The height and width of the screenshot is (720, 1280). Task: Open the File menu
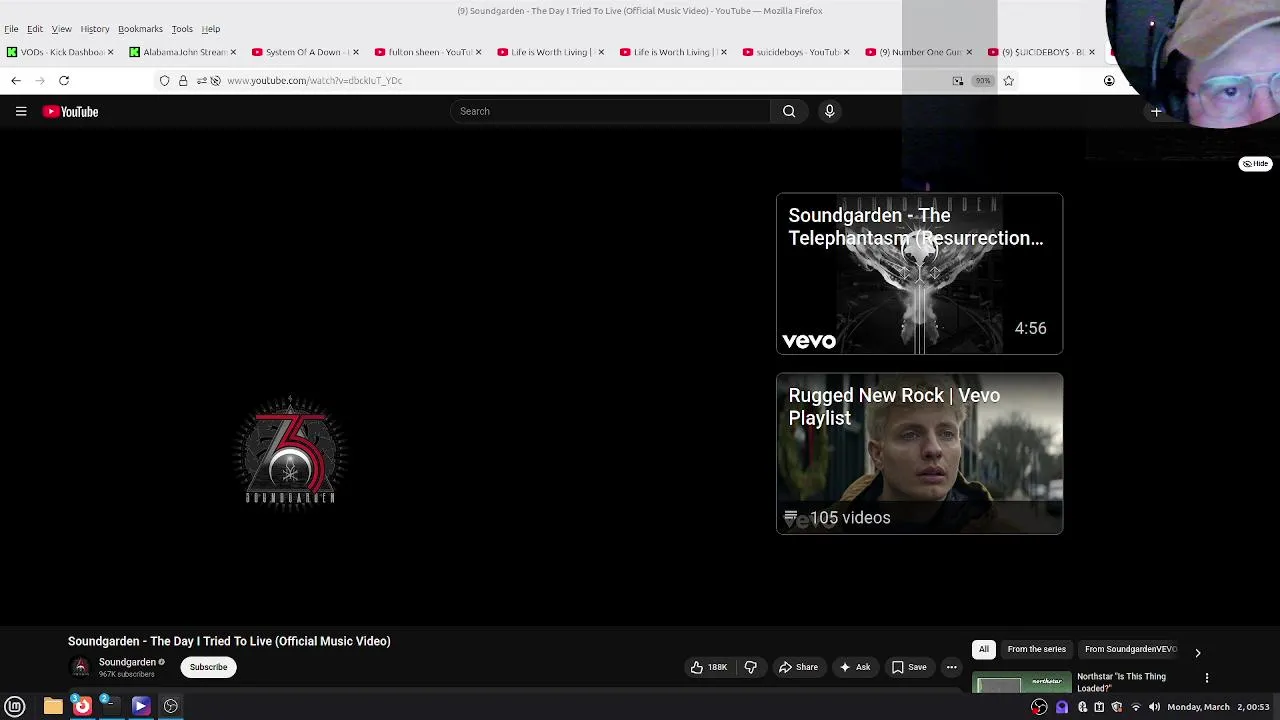[x=11, y=29]
